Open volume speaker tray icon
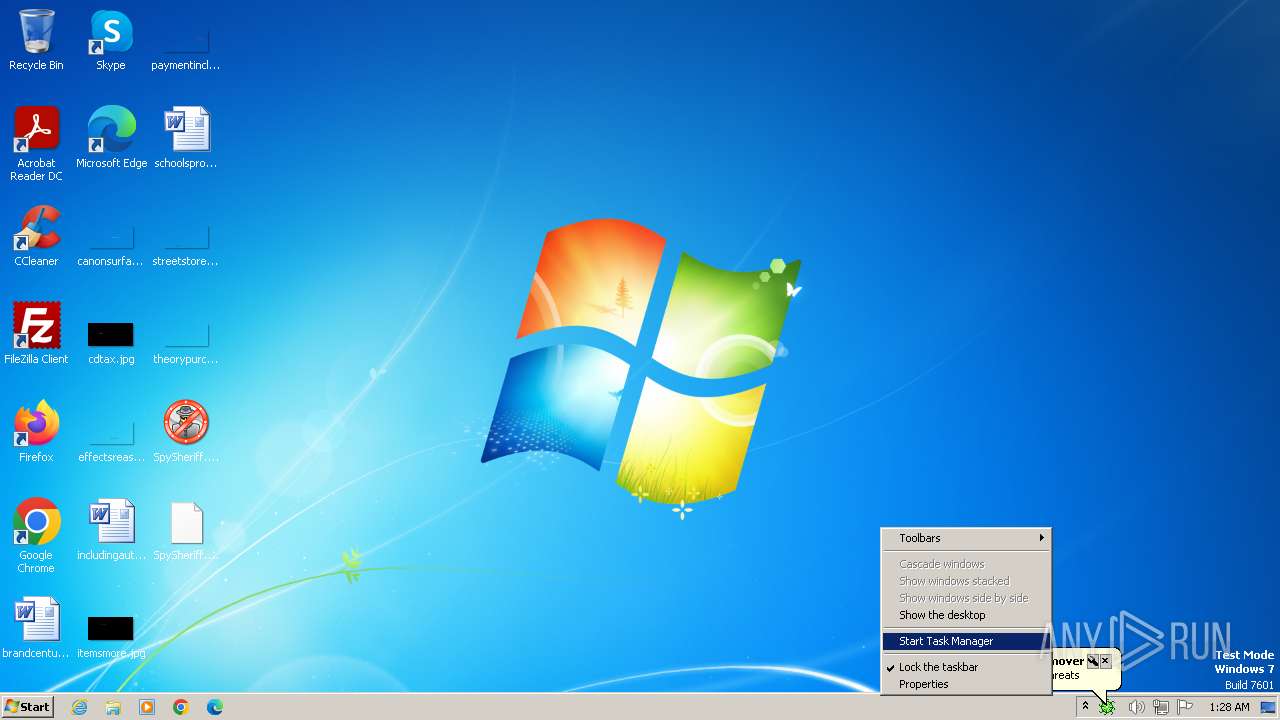Viewport: 1280px width, 720px height. pyautogui.click(x=1136, y=708)
